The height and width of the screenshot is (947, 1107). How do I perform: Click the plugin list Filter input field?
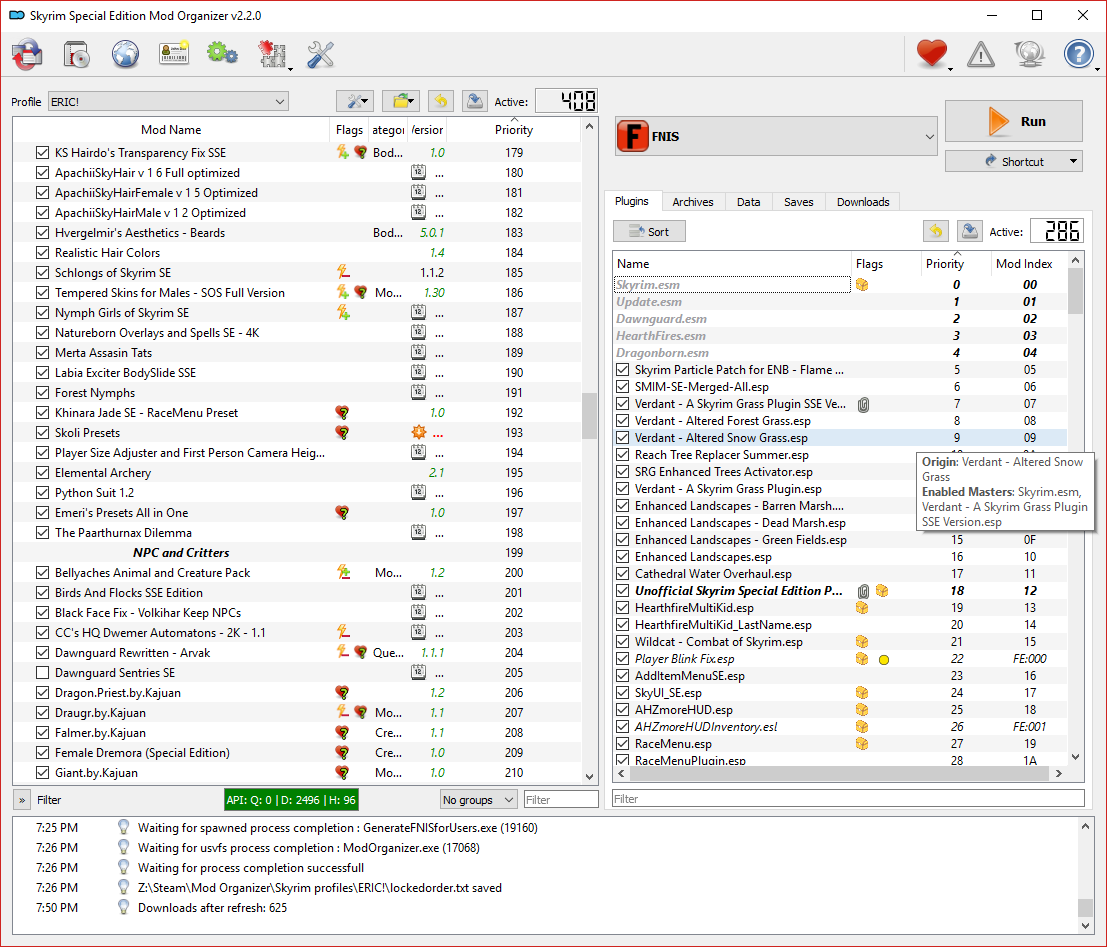click(848, 799)
